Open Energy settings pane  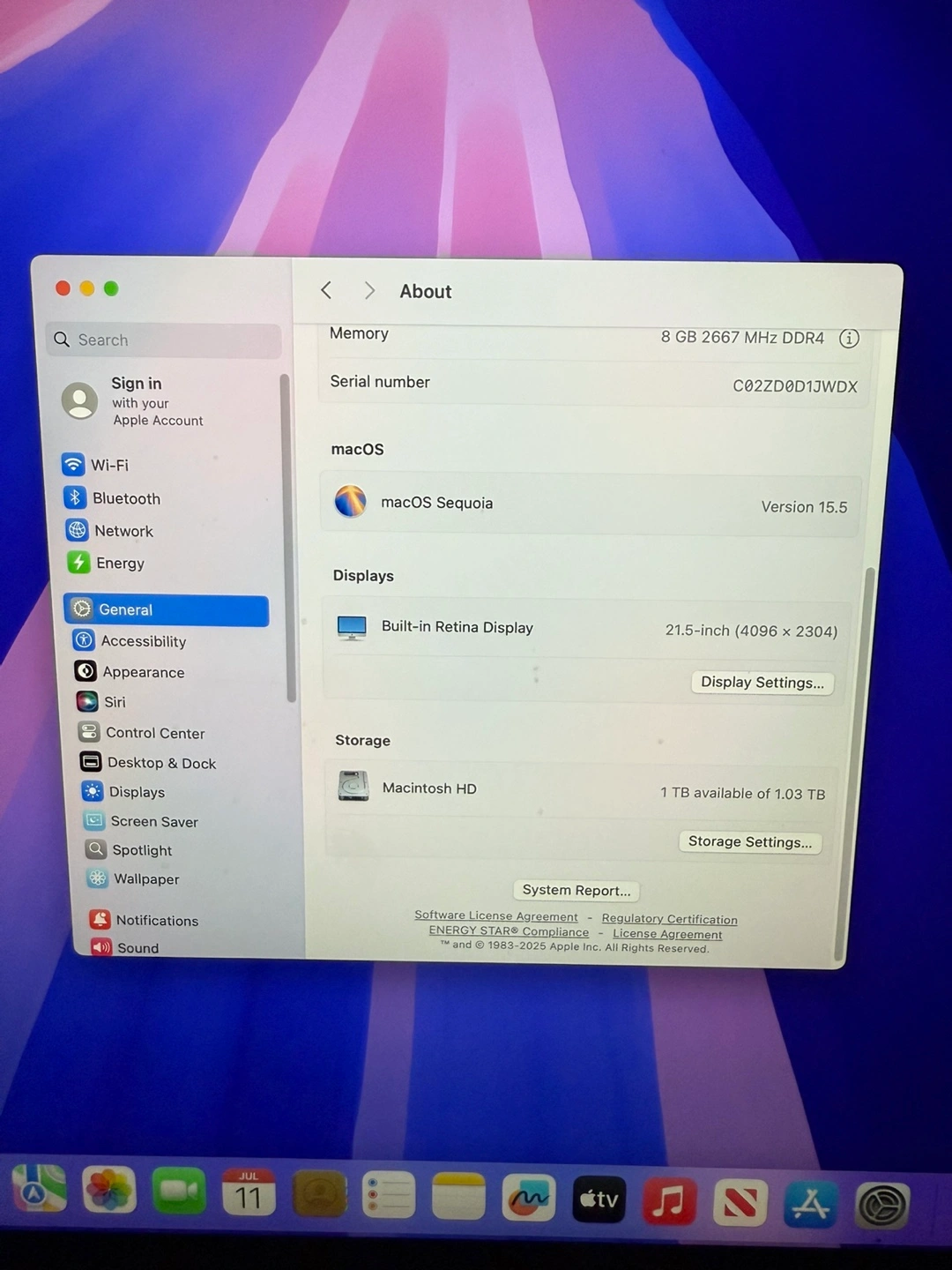(x=107, y=563)
